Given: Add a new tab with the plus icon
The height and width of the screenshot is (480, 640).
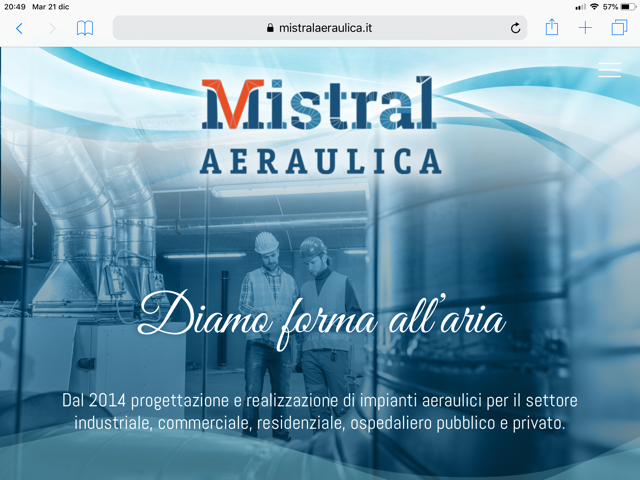Looking at the screenshot, I should [x=585, y=28].
